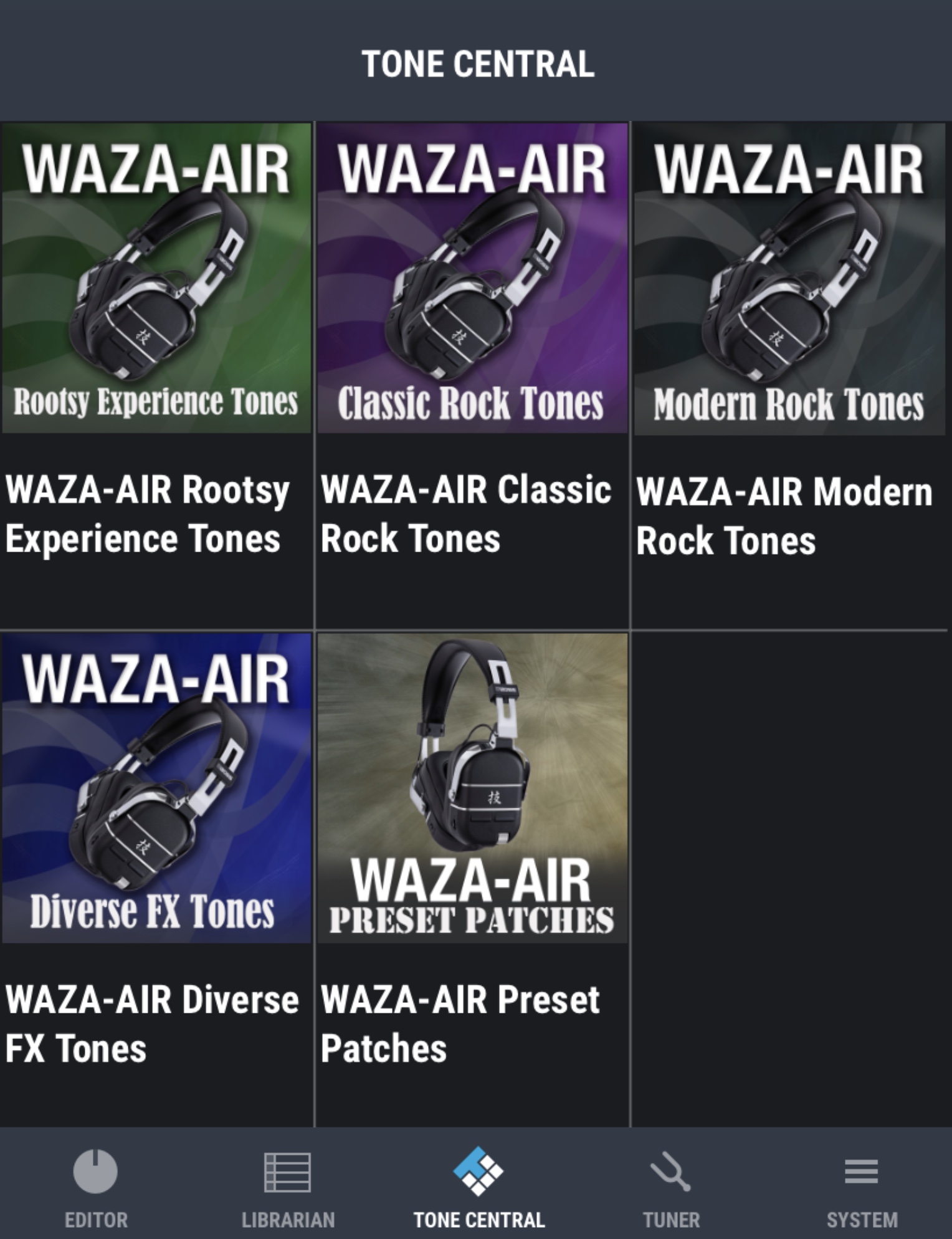Switch to the LIBRARIAN tab label
Viewport: 952px width, 1239px height.
point(288,1220)
